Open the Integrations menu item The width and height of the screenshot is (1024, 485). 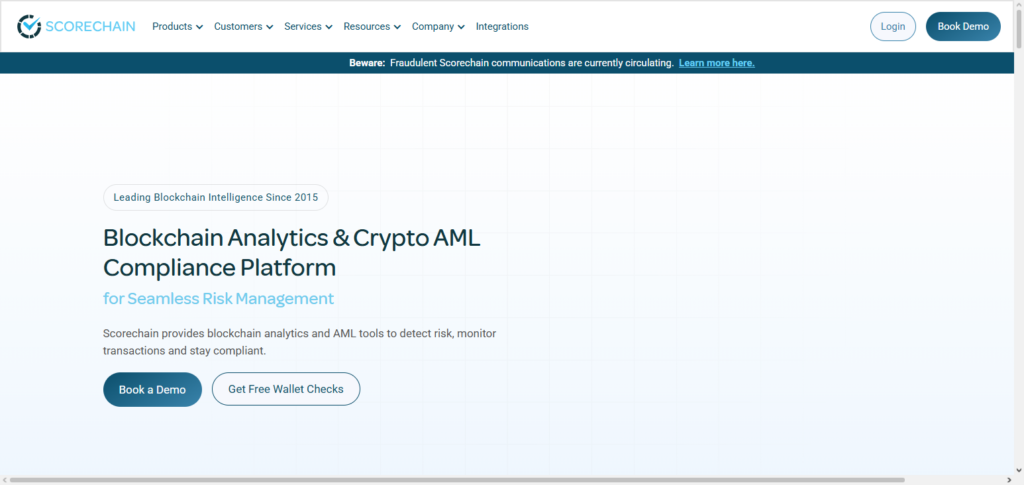pos(502,27)
